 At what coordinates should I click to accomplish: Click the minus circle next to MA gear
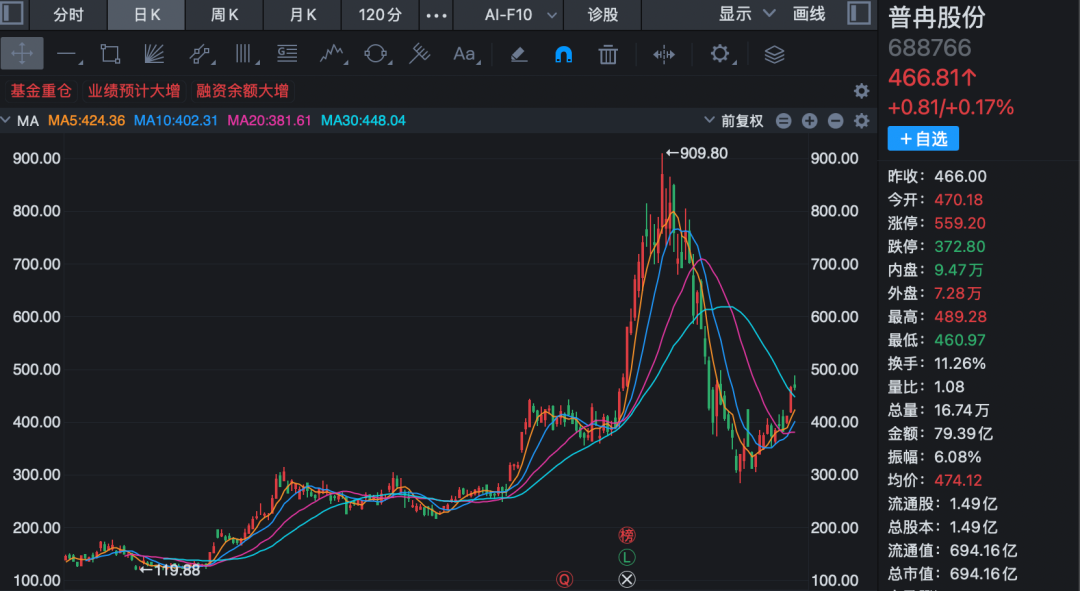point(835,121)
